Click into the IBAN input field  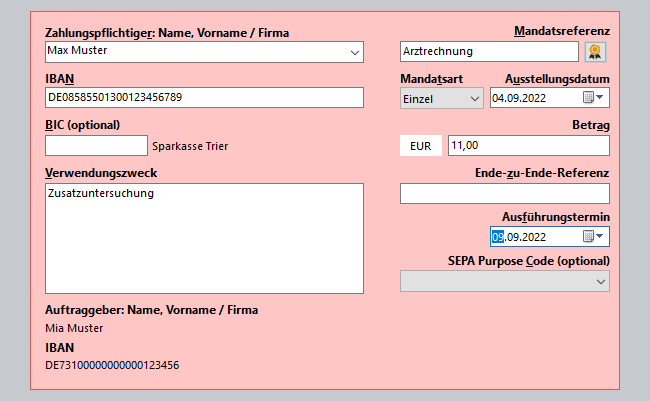pos(204,97)
